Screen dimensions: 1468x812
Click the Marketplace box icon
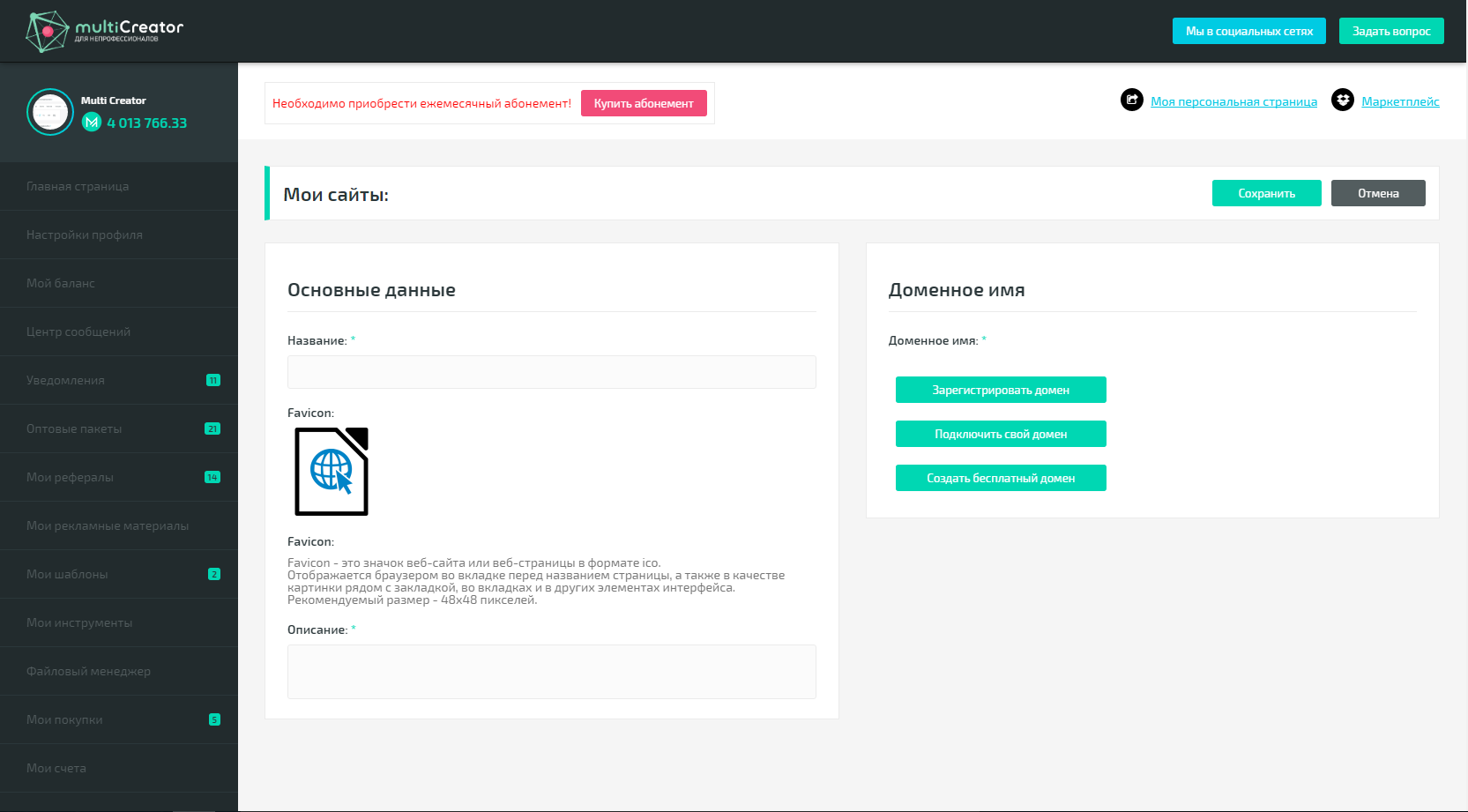pyautogui.click(x=1342, y=101)
